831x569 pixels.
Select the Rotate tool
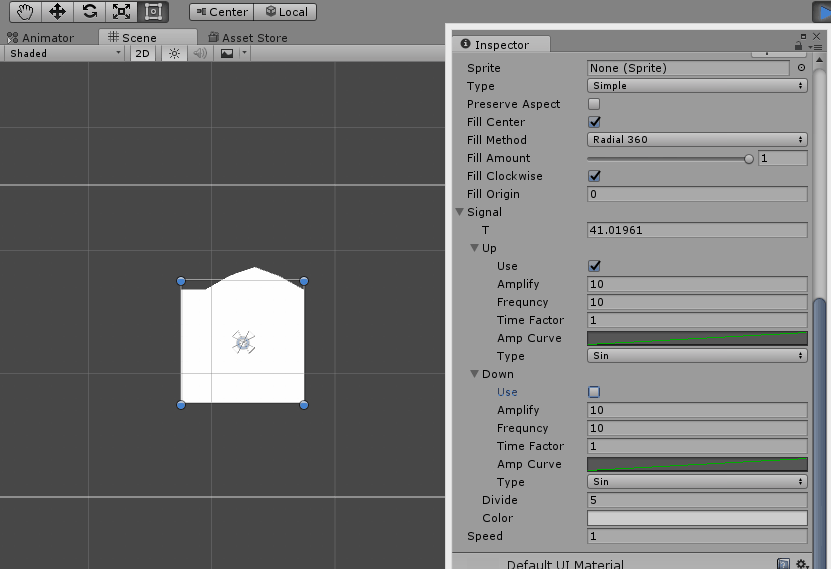(x=89, y=12)
